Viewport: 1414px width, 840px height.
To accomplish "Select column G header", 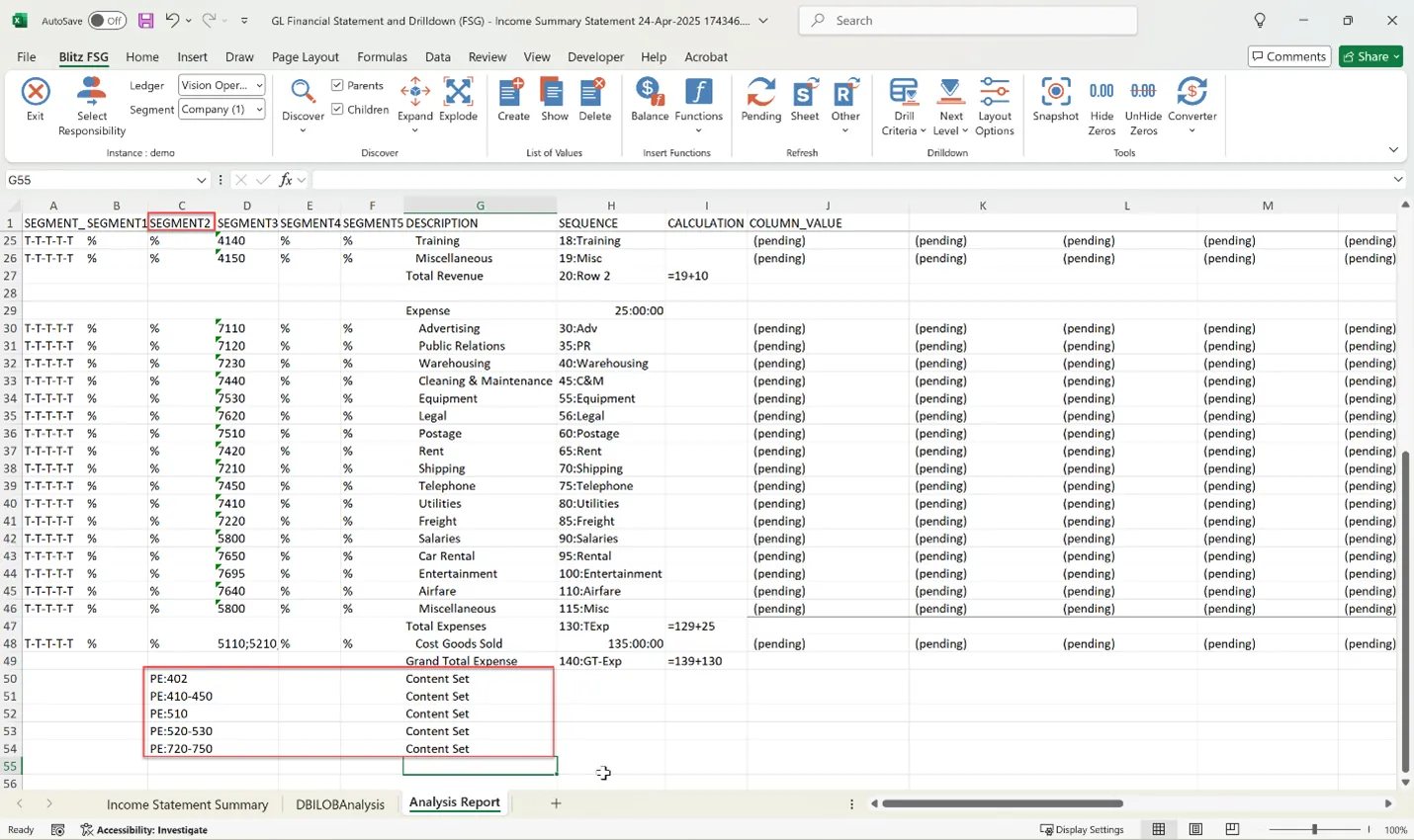I will pos(480,206).
